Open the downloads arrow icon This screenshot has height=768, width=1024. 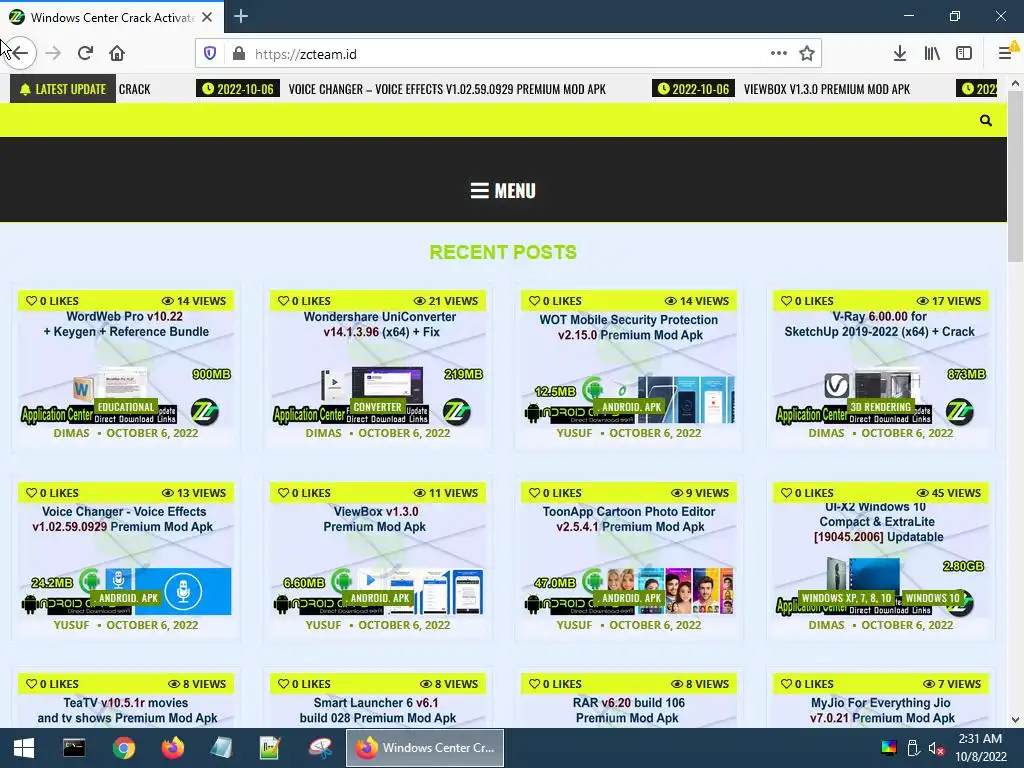coord(900,54)
